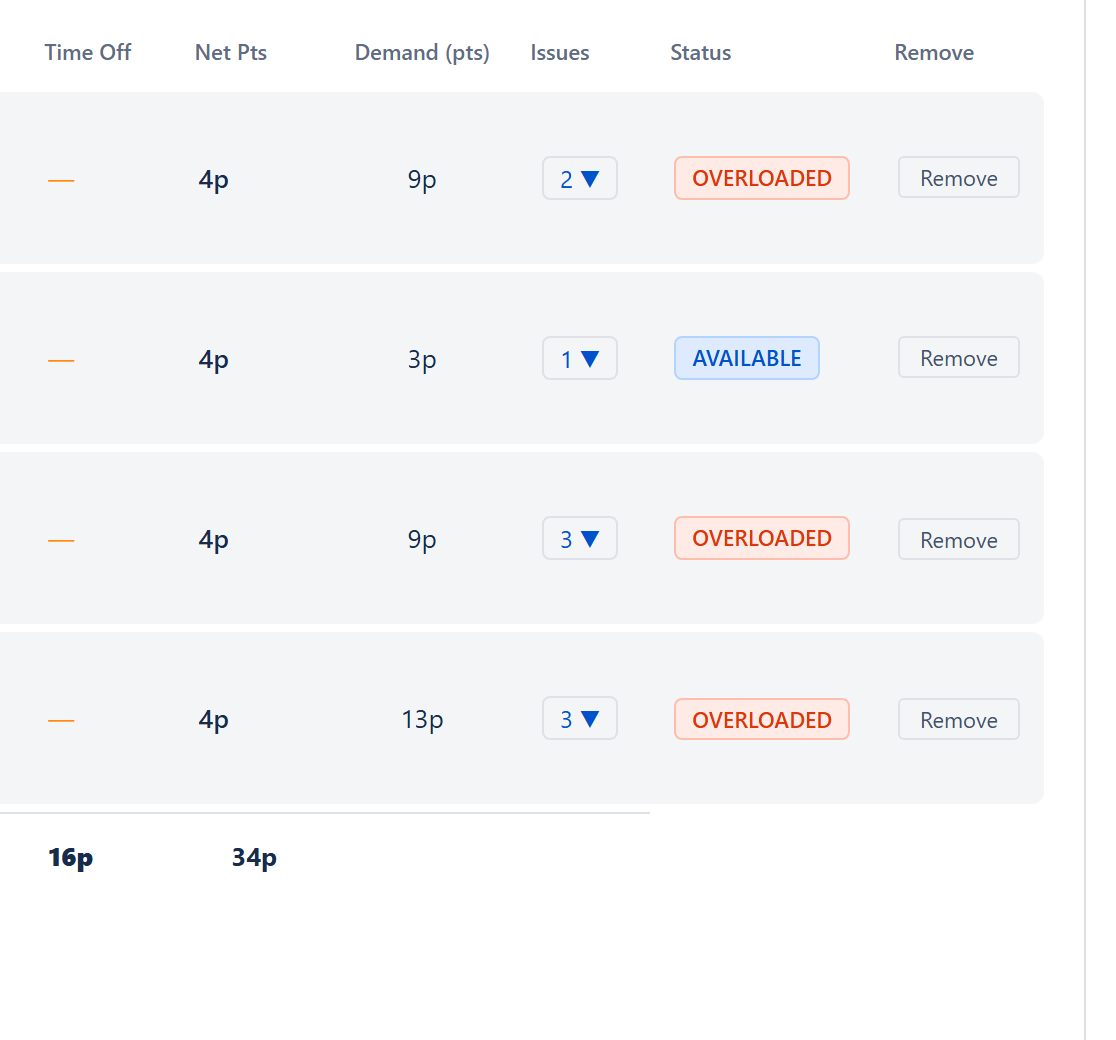Click the Time Off column header
This screenshot has width=1116, height=1040.
coord(88,53)
